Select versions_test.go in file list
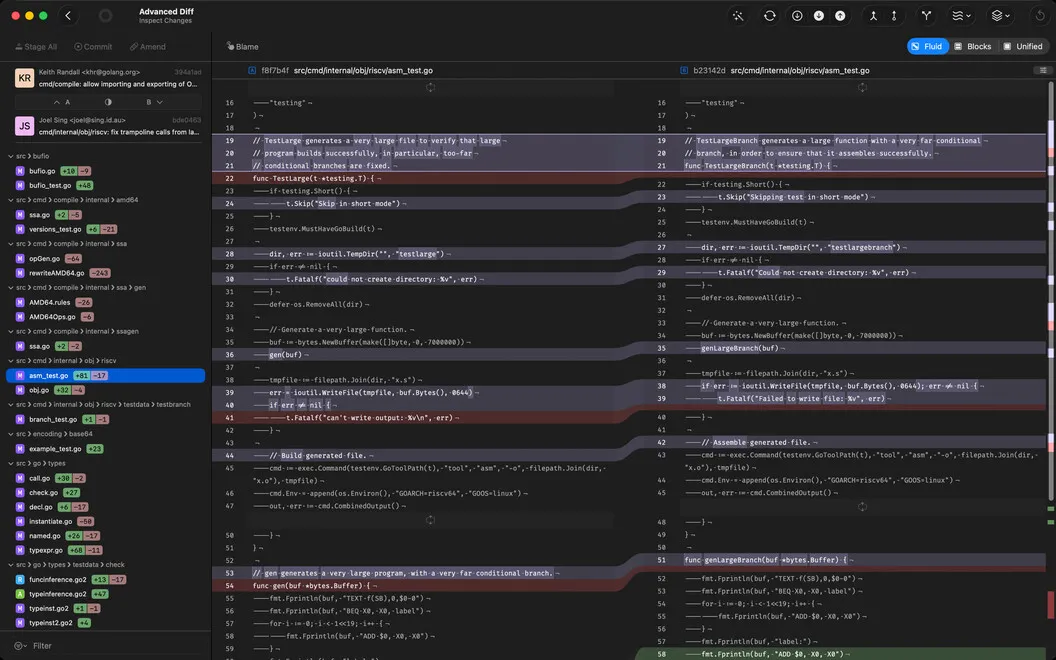This screenshot has height=660, width=1056. [x=105, y=229]
